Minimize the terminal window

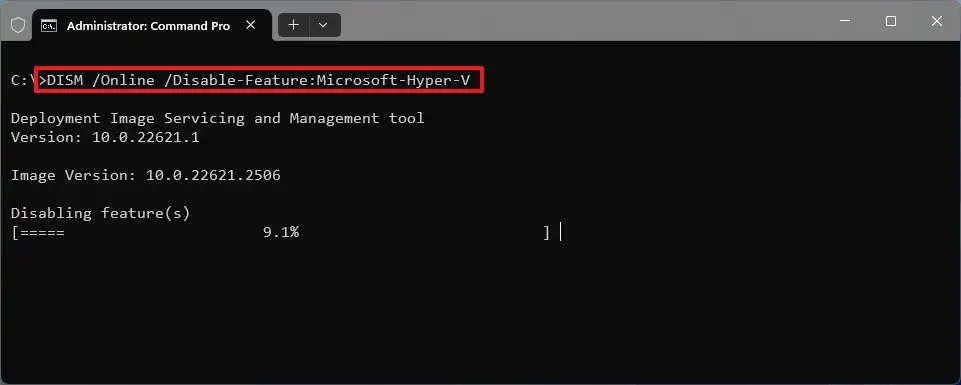[x=845, y=21]
